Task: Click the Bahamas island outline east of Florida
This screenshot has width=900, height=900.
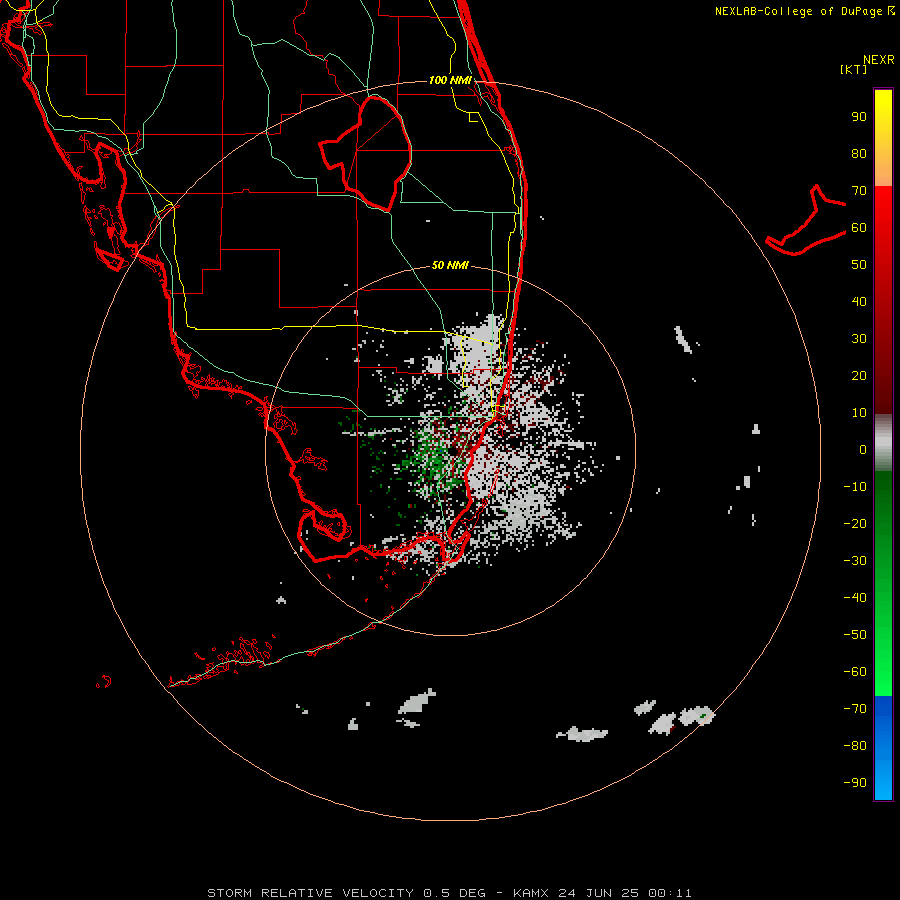Action: (x=806, y=220)
